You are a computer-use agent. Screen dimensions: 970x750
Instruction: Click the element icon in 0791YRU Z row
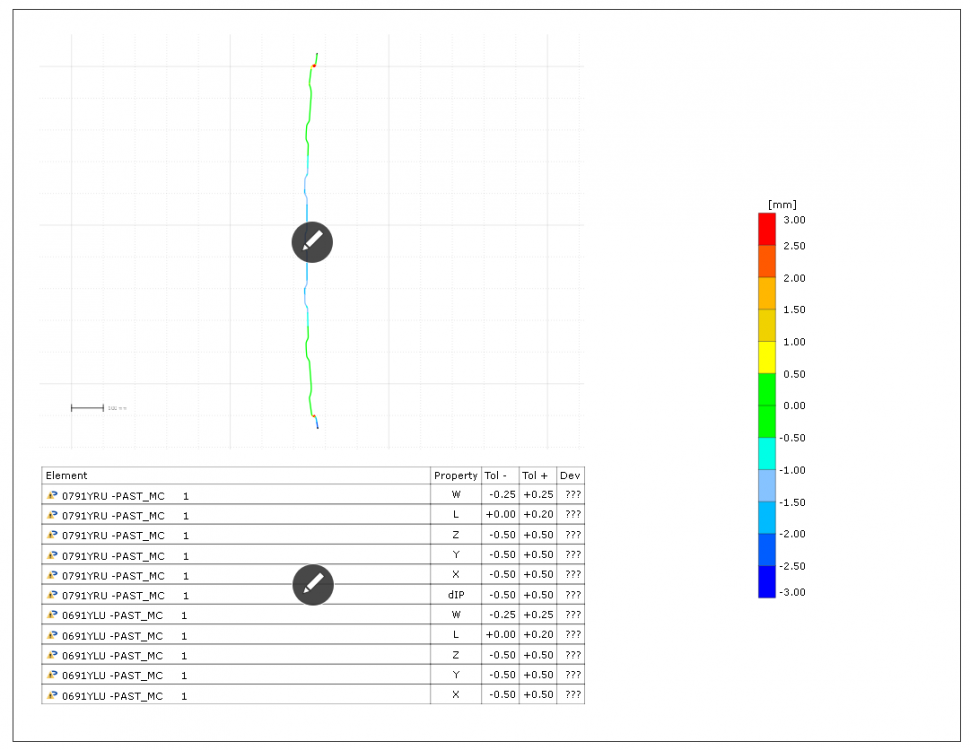(x=52, y=535)
